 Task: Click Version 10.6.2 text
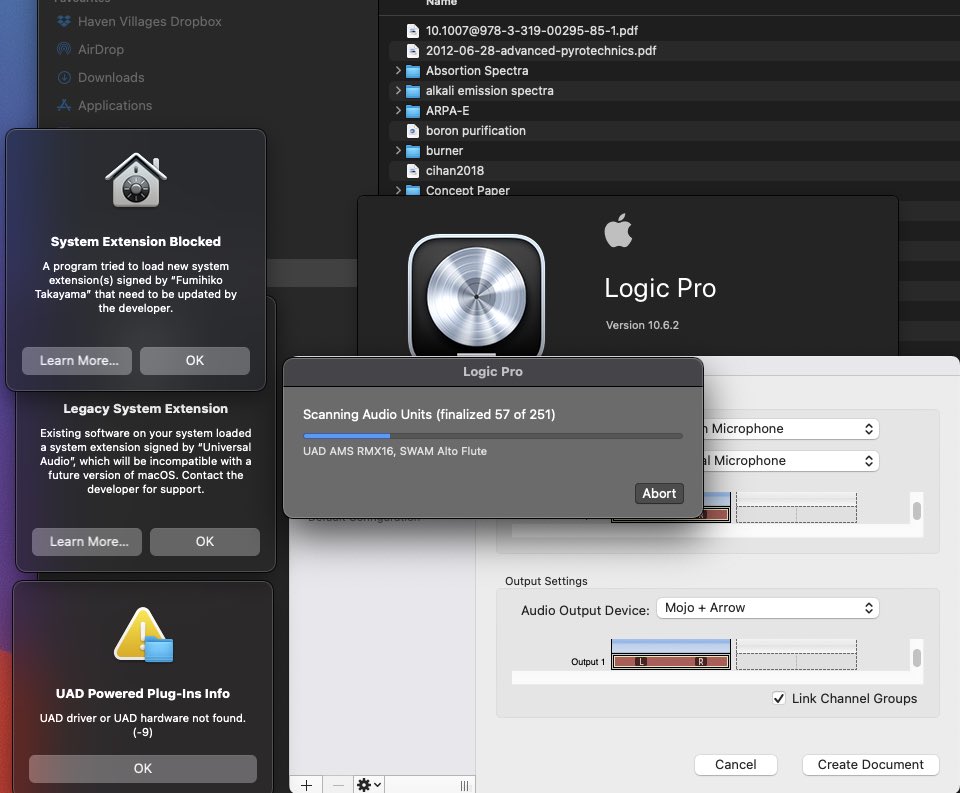tap(642, 325)
